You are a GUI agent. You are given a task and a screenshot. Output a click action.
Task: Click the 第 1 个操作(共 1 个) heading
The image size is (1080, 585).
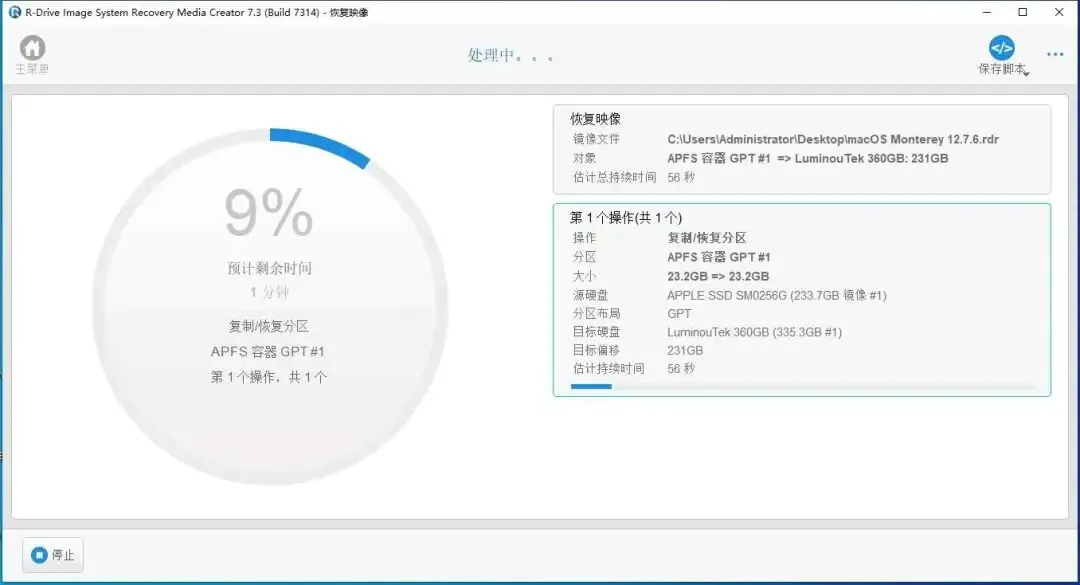(625, 218)
